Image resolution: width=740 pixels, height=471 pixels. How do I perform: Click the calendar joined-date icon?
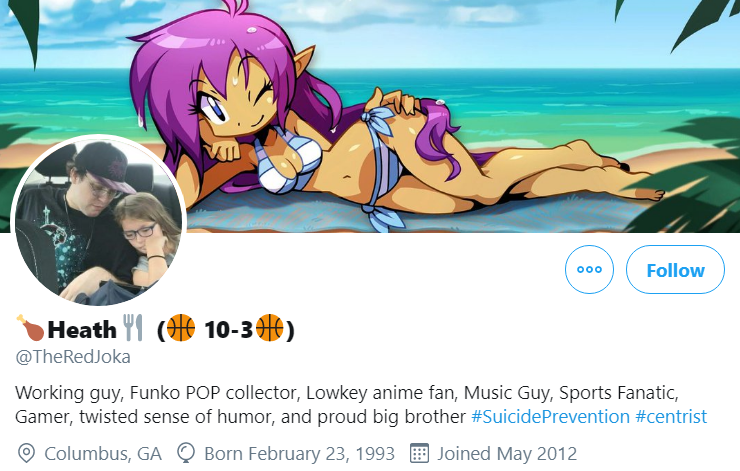click(419, 454)
